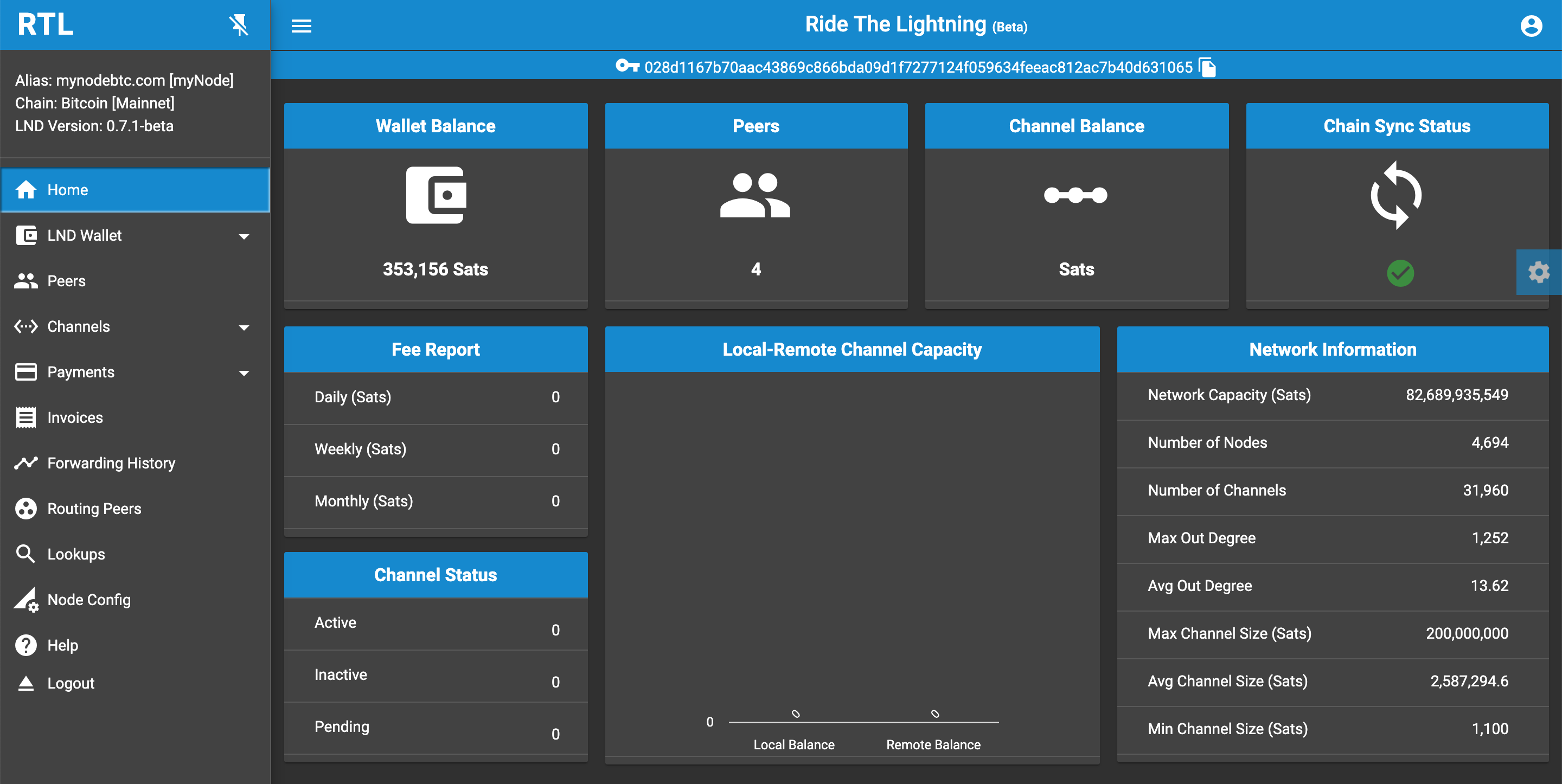Click the Wallet Balance card header

click(436, 125)
